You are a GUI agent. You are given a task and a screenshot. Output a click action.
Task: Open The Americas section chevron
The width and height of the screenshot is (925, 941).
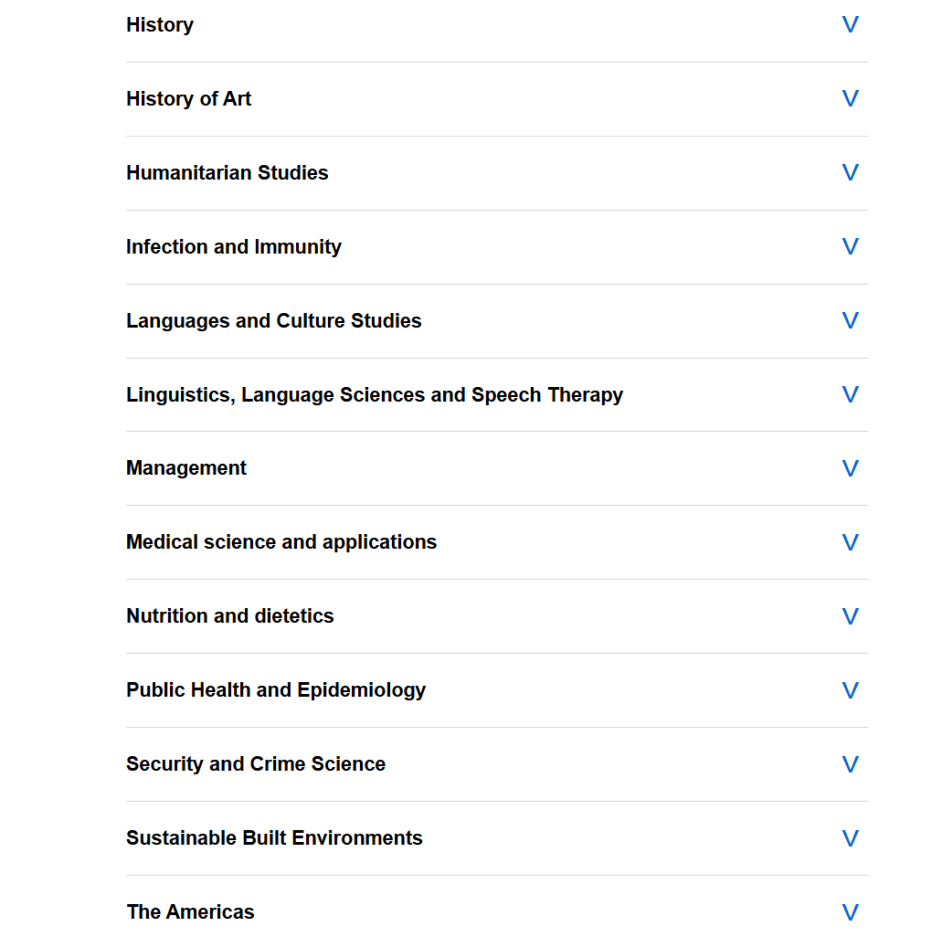click(850, 912)
